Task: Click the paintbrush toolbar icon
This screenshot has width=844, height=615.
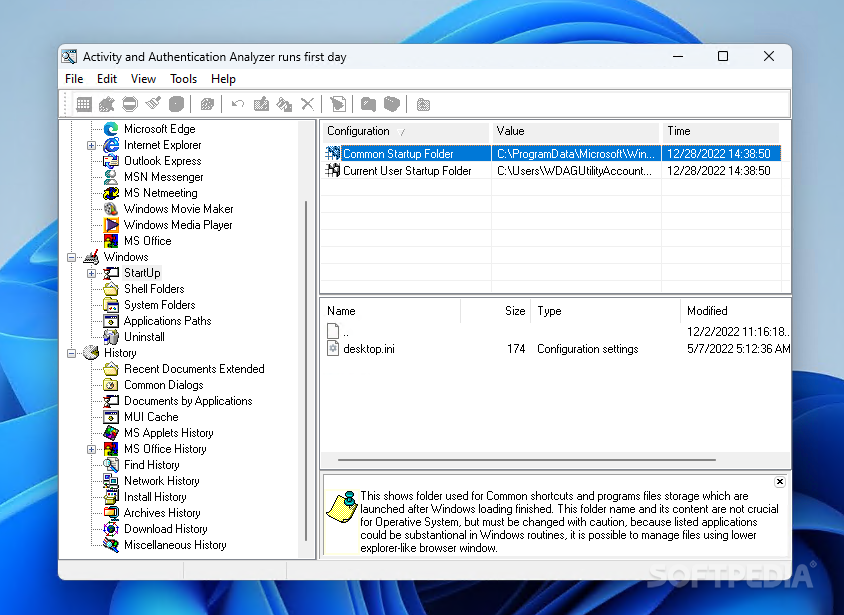Action: [x=153, y=104]
